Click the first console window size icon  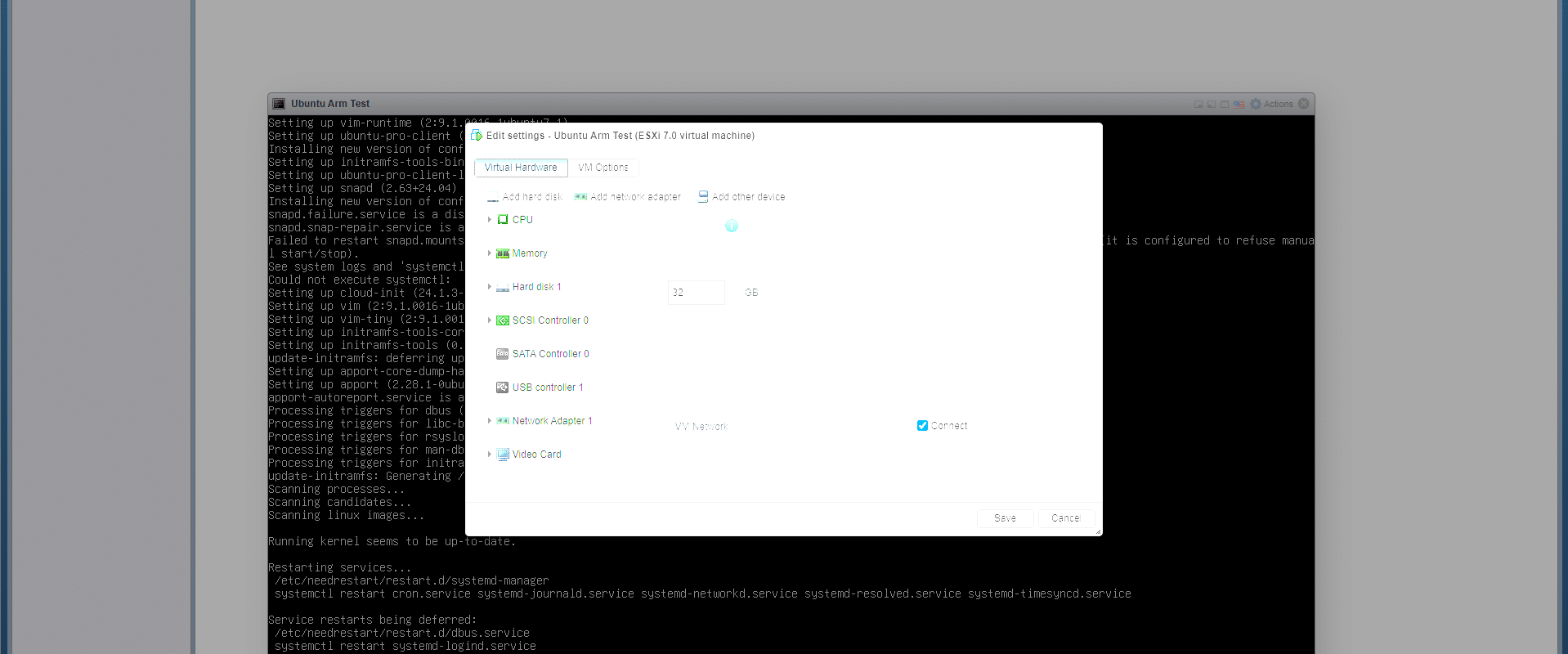(x=1198, y=104)
